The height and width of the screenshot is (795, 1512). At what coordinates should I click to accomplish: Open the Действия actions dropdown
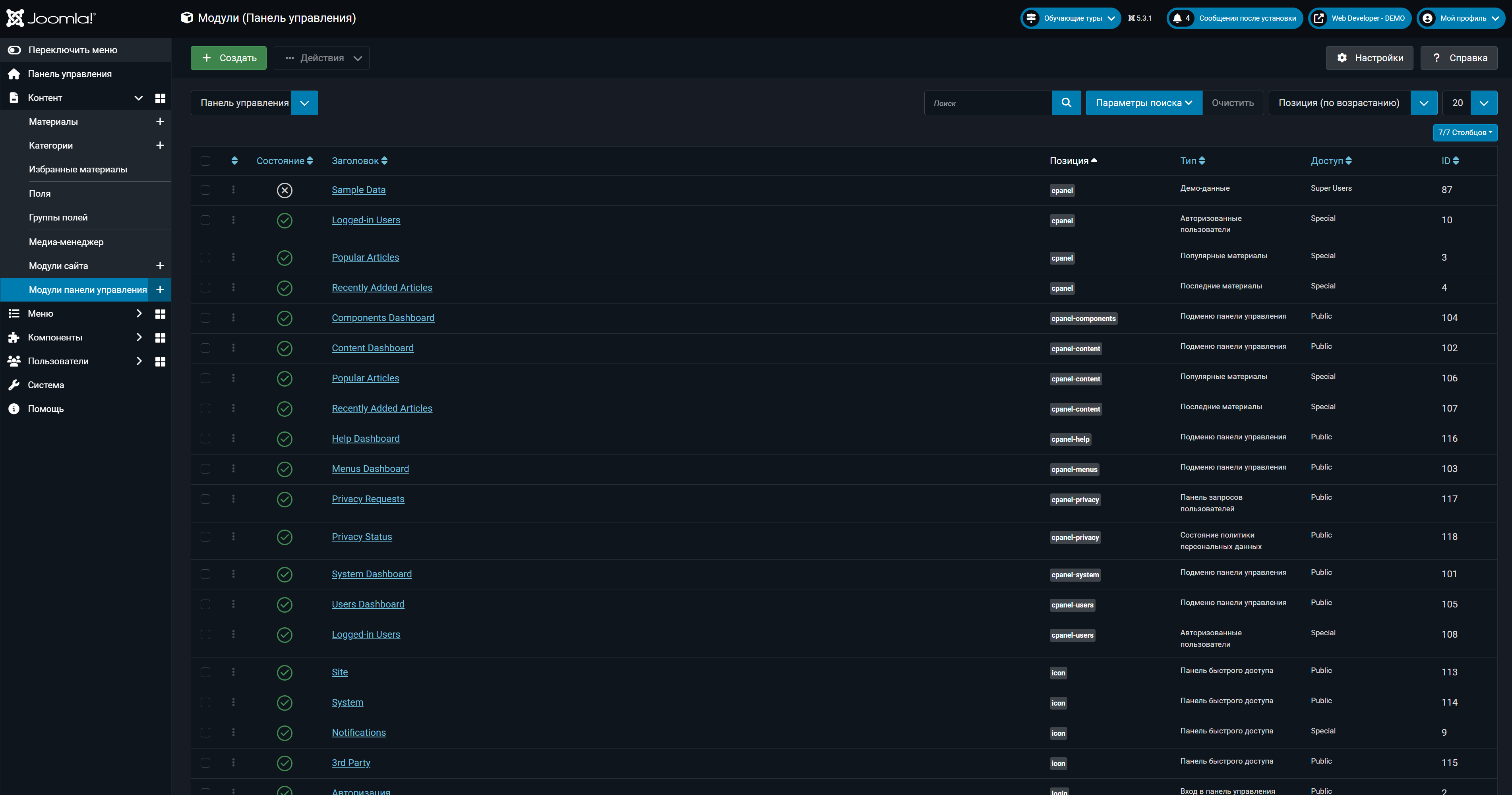321,58
